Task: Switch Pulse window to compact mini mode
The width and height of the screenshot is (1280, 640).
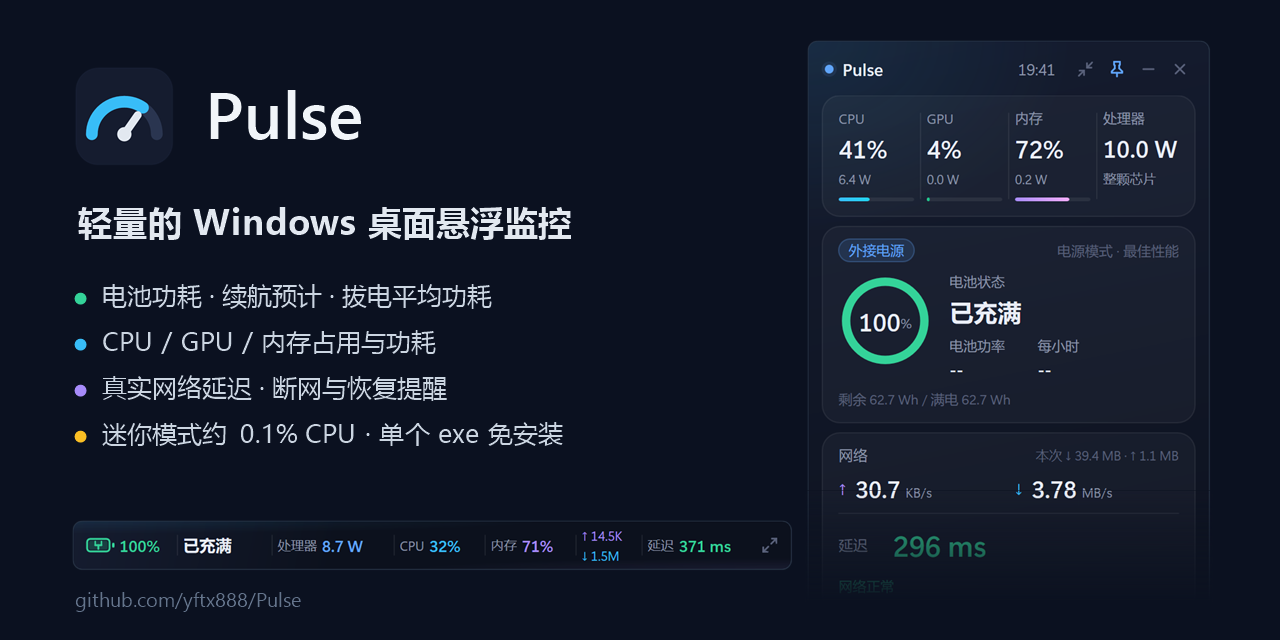Action: (1085, 69)
